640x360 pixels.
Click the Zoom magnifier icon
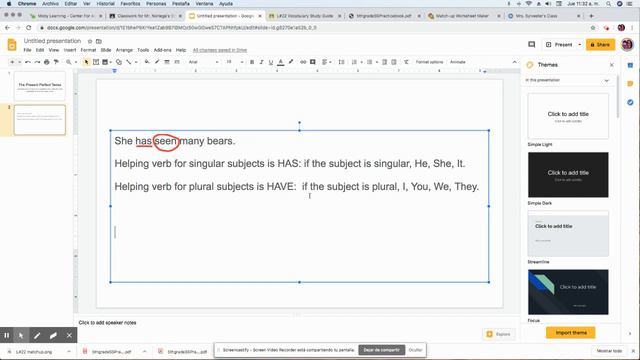pos(69,62)
